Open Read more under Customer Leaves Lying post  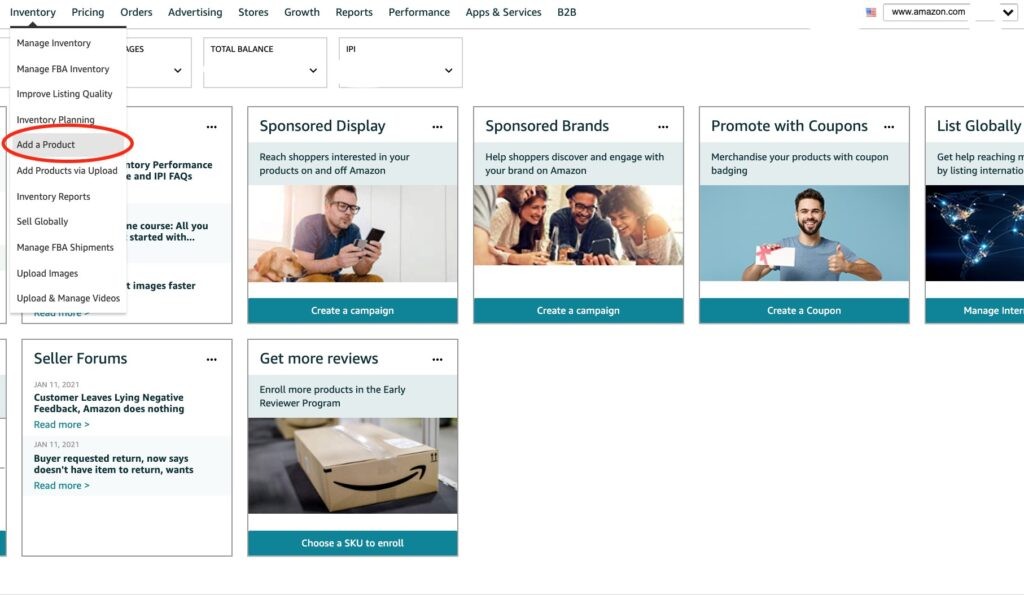[x=61, y=425]
